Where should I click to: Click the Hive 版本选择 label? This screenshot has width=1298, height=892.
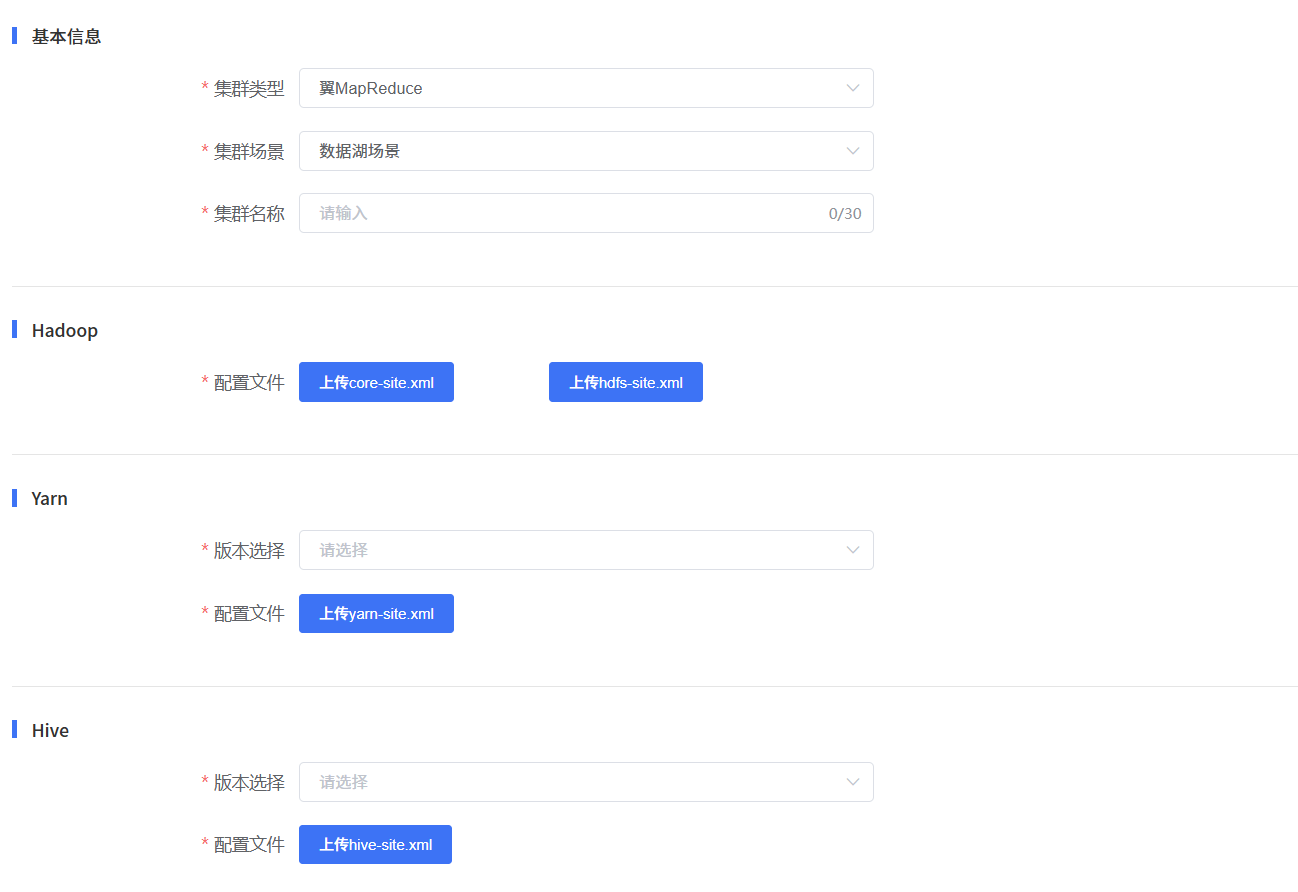click(x=249, y=782)
